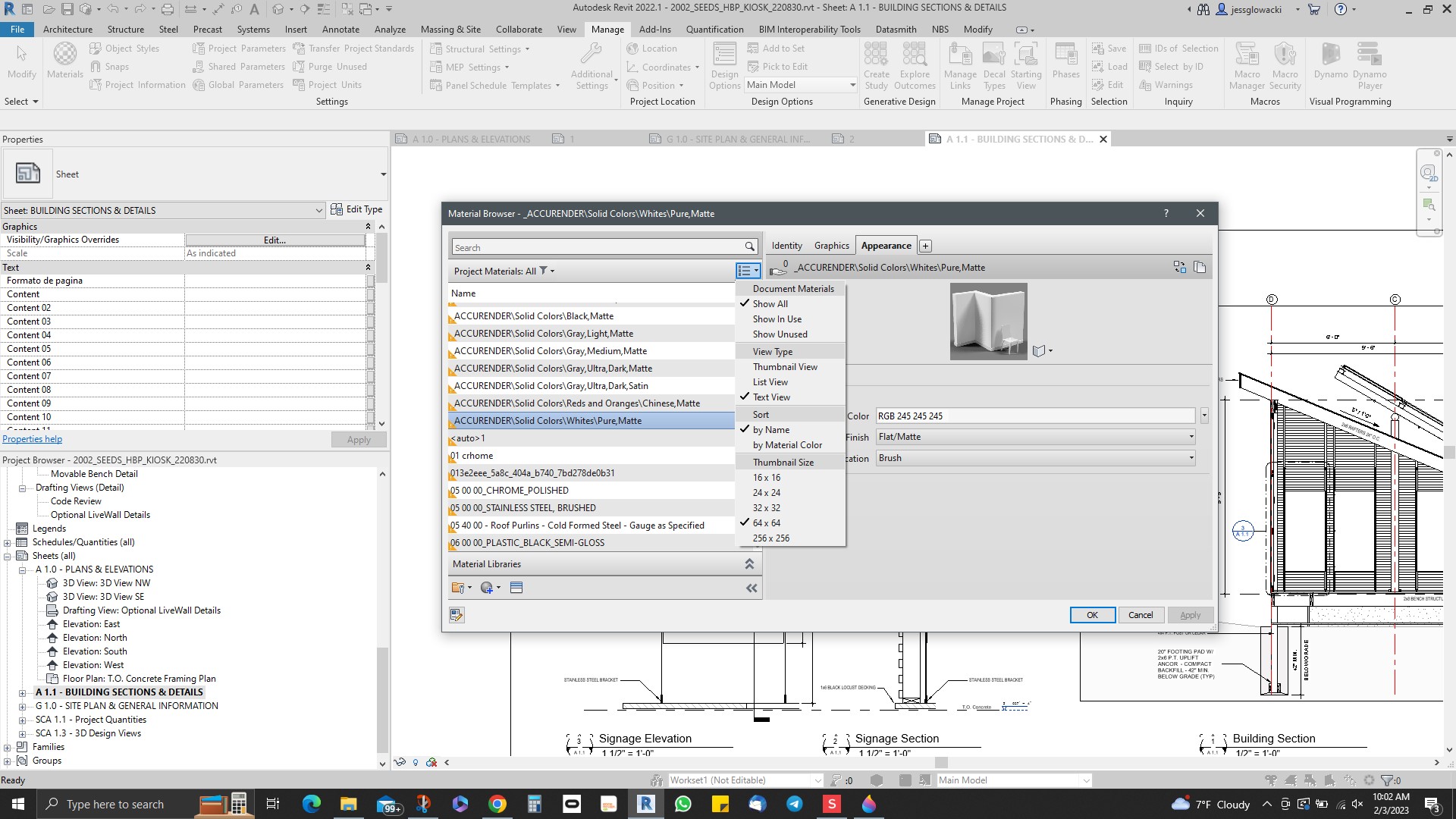Viewport: 1456px width, 819px height.
Task: Click the Cancel button in Material Browser
Action: coord(1140,615)
